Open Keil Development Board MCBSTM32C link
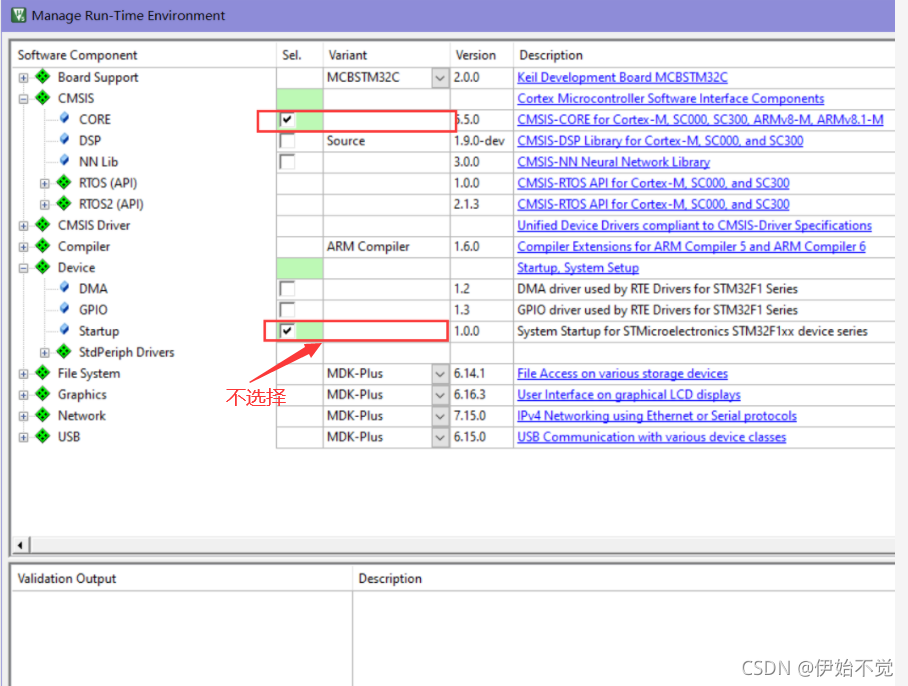This screenshot has width=908, height=686. 622,78
